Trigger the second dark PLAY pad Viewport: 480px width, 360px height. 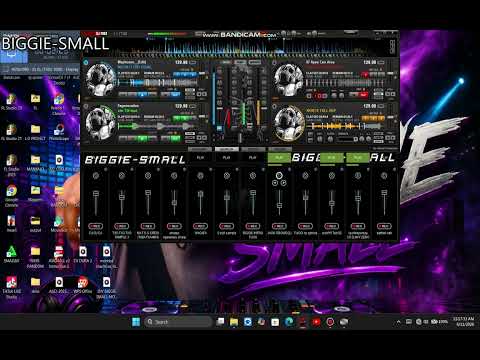click(227, 158)
